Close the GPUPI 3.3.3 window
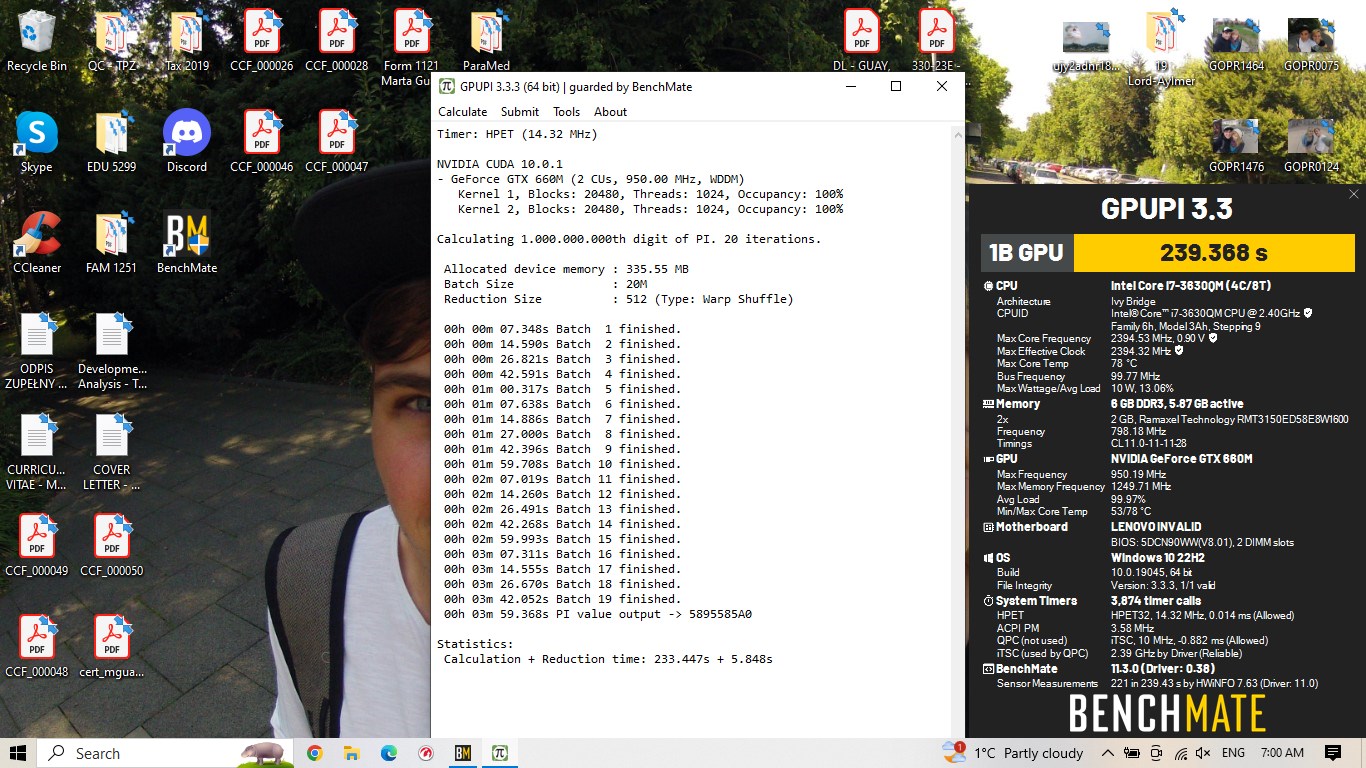Image resolution: width=1366 pixels, height=768 pixels. (x=942, y=86)
